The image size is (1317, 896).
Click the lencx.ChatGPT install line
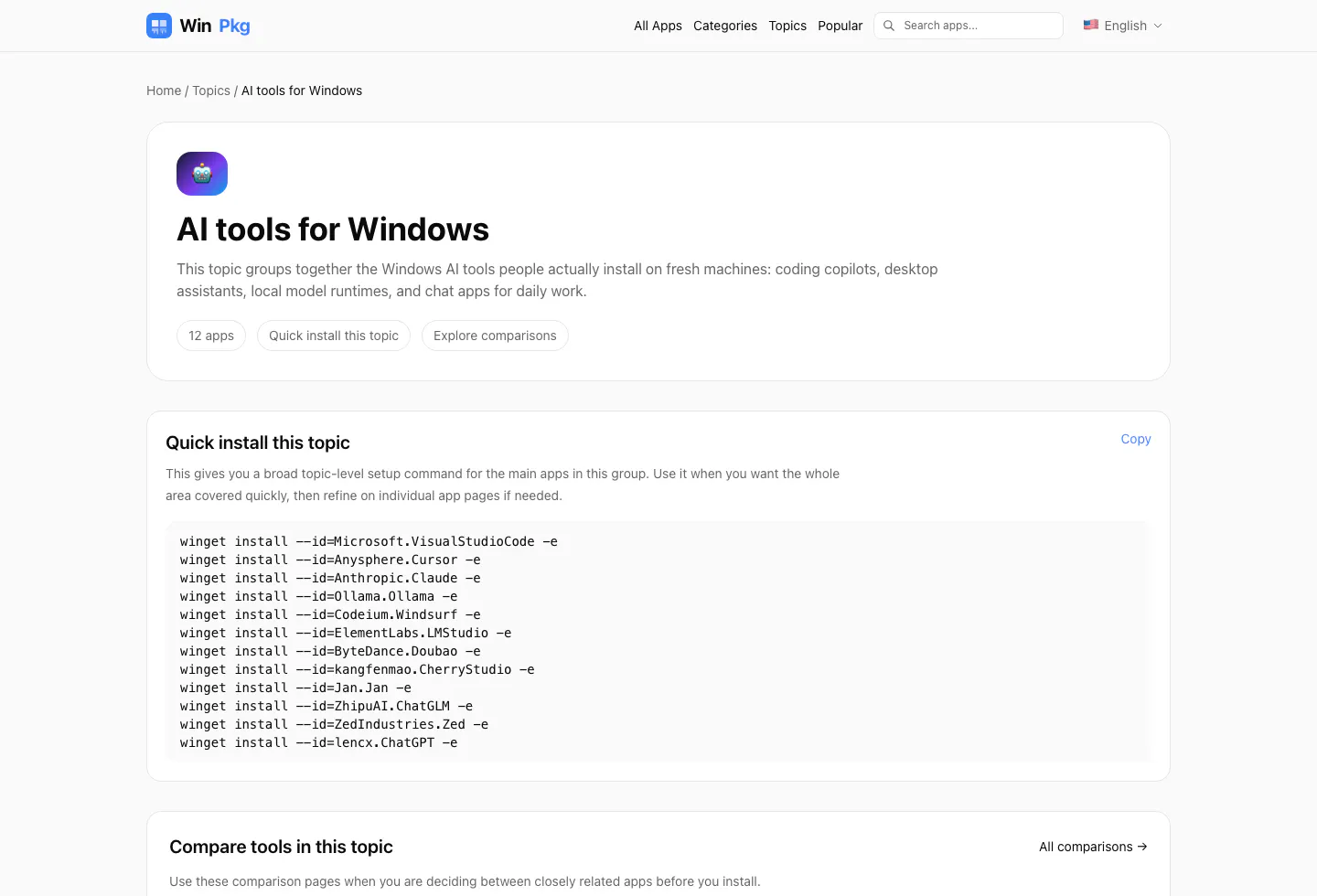[318, 742]
